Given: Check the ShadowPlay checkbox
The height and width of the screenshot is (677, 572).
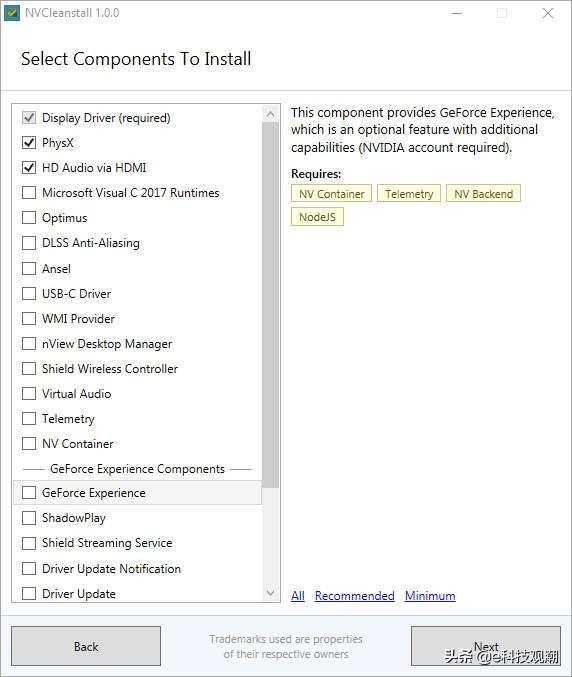Looking at the screenshot, I should tap(29, 518).
